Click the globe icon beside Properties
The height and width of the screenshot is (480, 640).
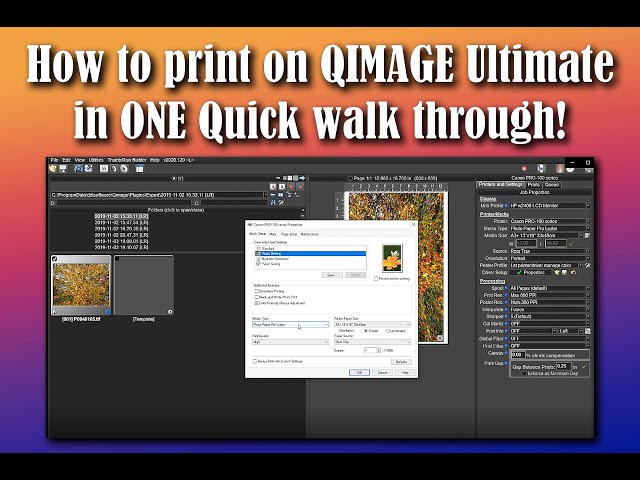pyautogui.click(x=557, y=272)
